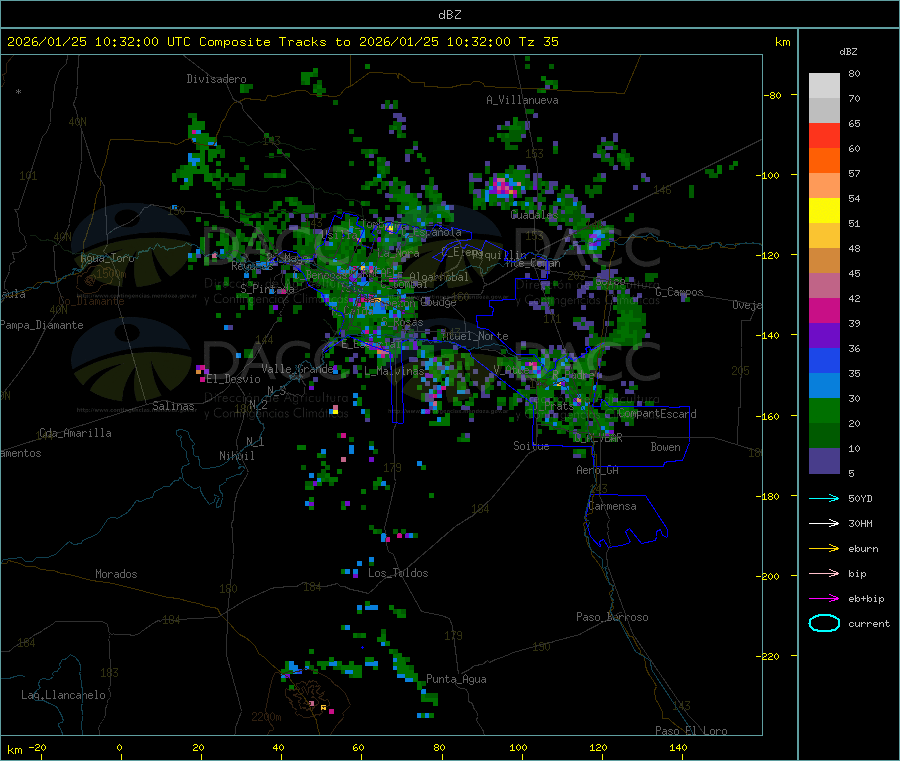
Task: Click the Guadales map label
Action: [534, 215]
